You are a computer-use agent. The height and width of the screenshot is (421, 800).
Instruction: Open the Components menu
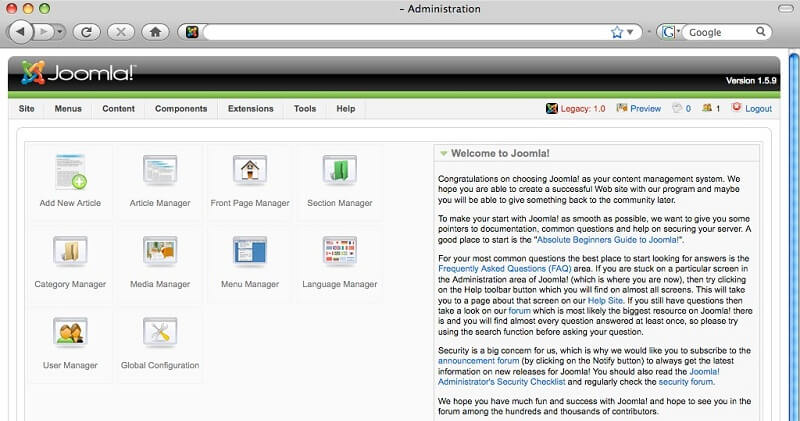tap(181, 109)
